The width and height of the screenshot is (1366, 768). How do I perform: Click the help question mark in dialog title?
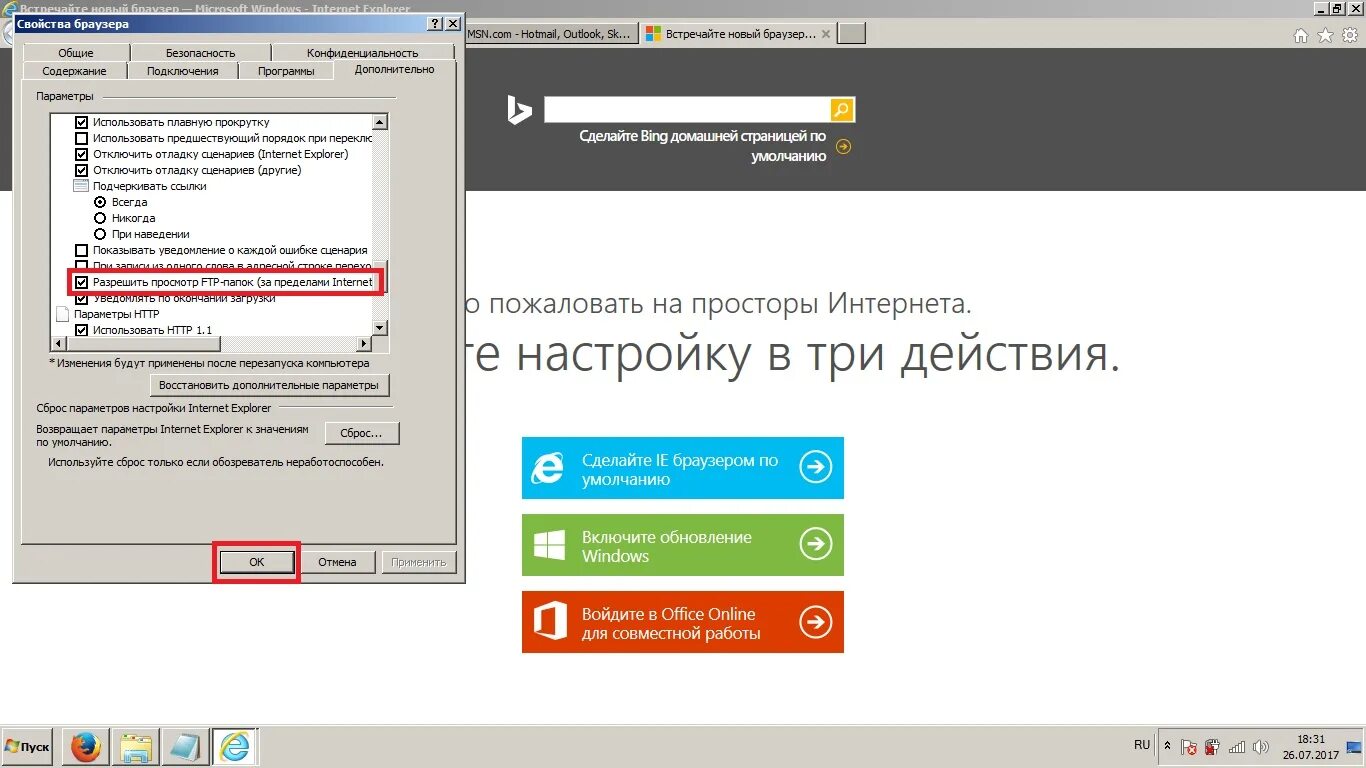coord(434,23)
